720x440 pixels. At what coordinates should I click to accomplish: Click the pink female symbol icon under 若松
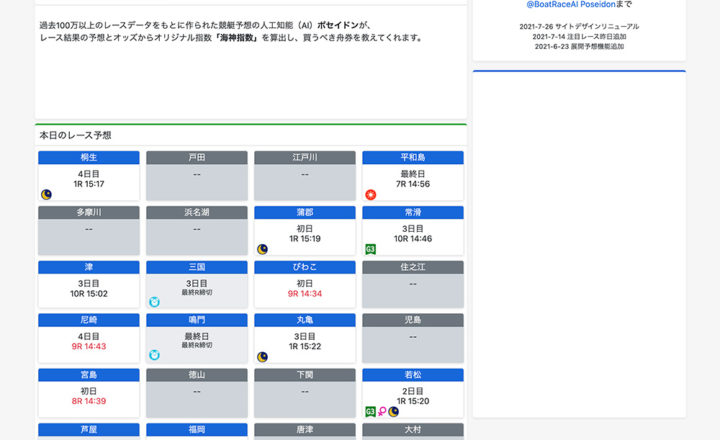tap(382, 411)
